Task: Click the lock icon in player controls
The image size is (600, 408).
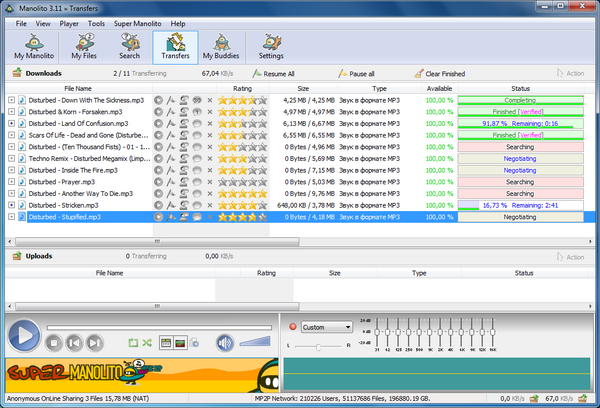Action: tap(194, 343)
